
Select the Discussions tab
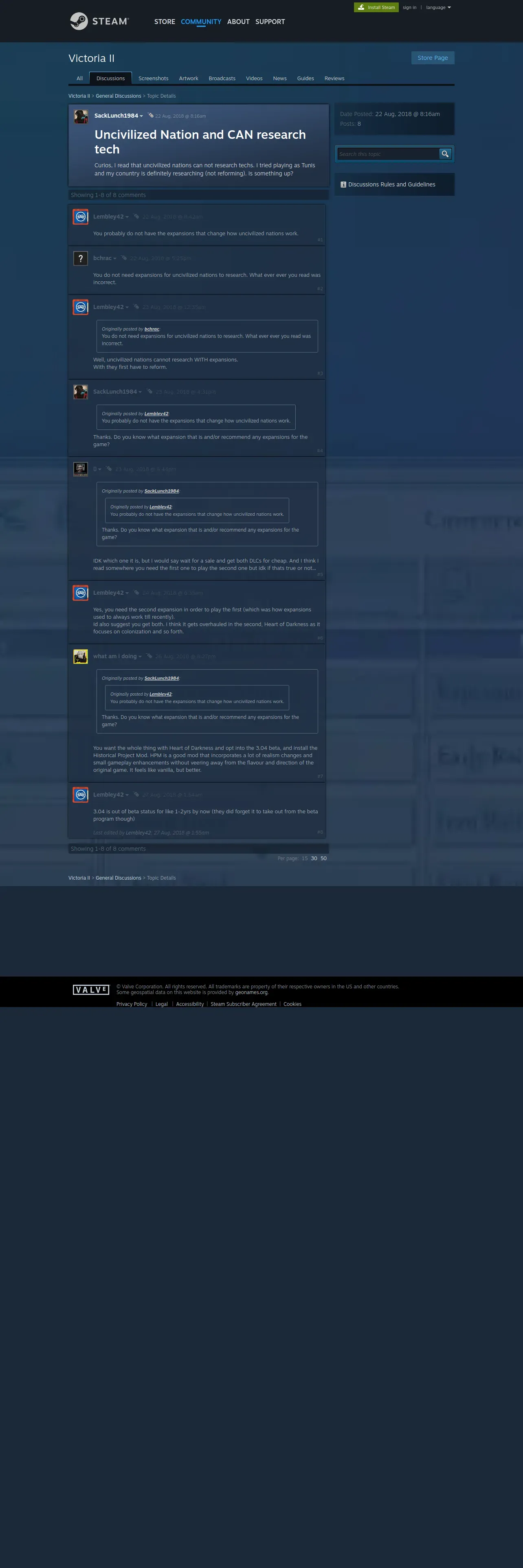pyautogui.click(x=110, y=79)
